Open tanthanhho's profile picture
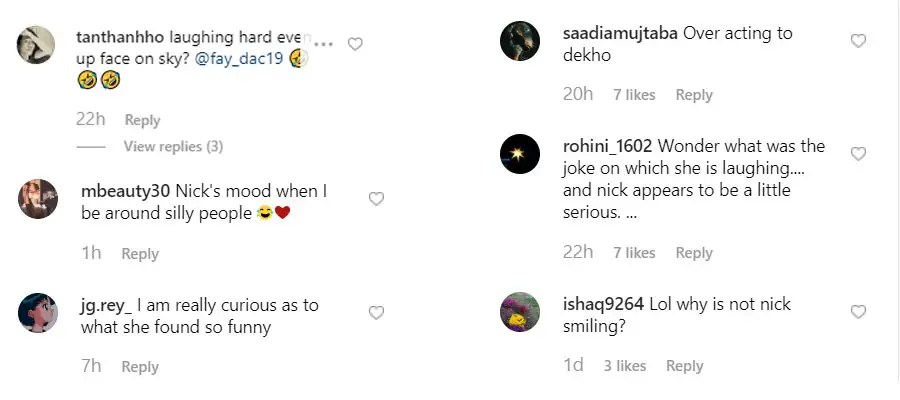The width and height of the screenshot is (900, 400). 38,46
